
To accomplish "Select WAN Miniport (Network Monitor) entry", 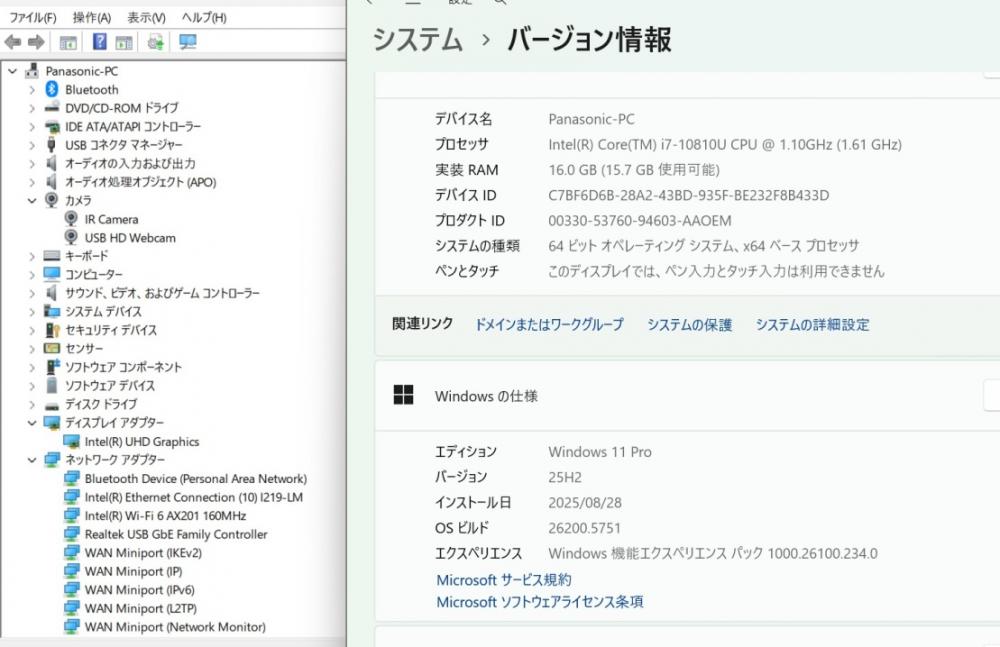I will pyautogui.click(x=175, y=627).
